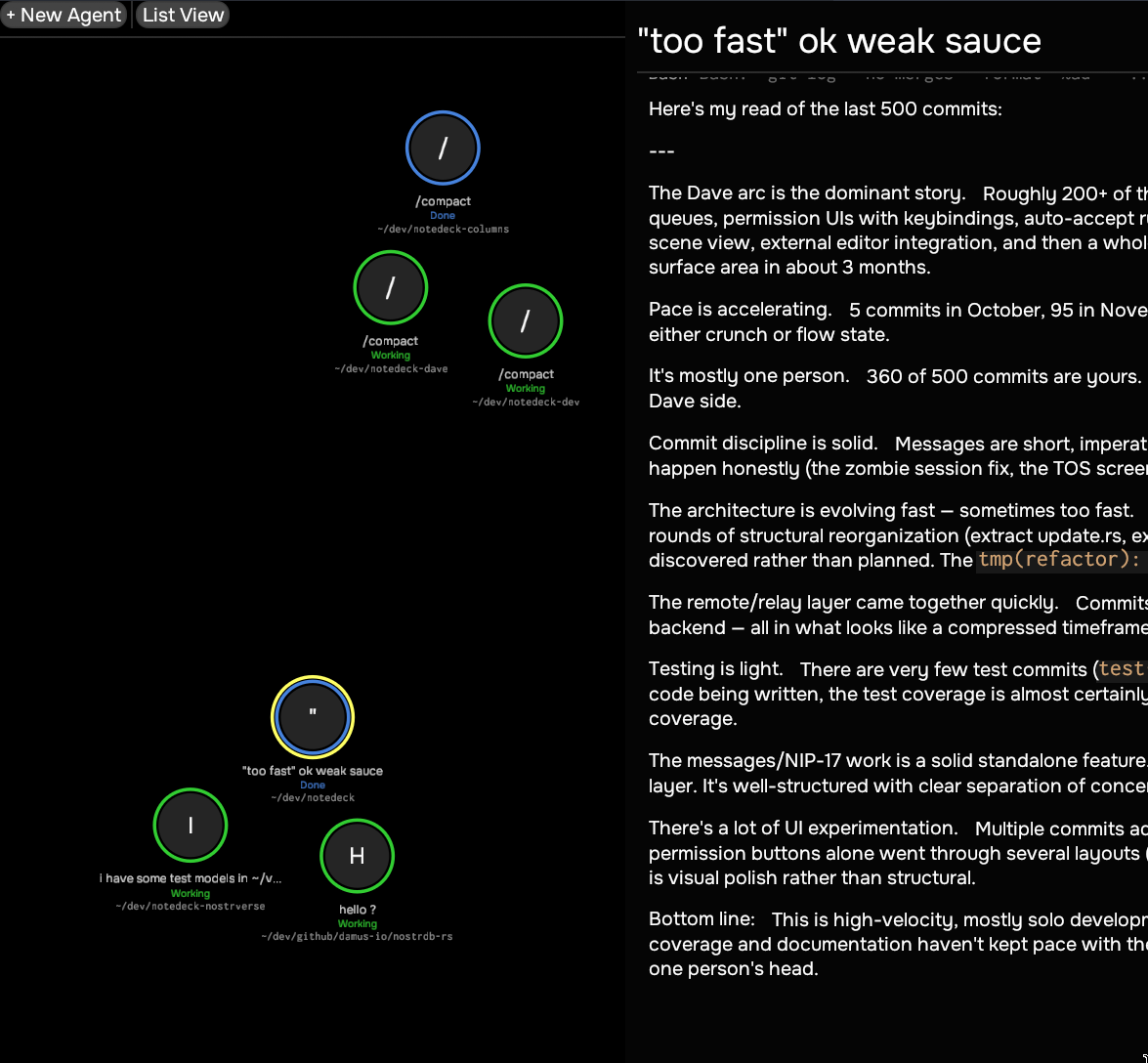The width and height of the screenshot is (1148, 1063).
Task: Click the chat panel title heading
Action: coord(838,41)
